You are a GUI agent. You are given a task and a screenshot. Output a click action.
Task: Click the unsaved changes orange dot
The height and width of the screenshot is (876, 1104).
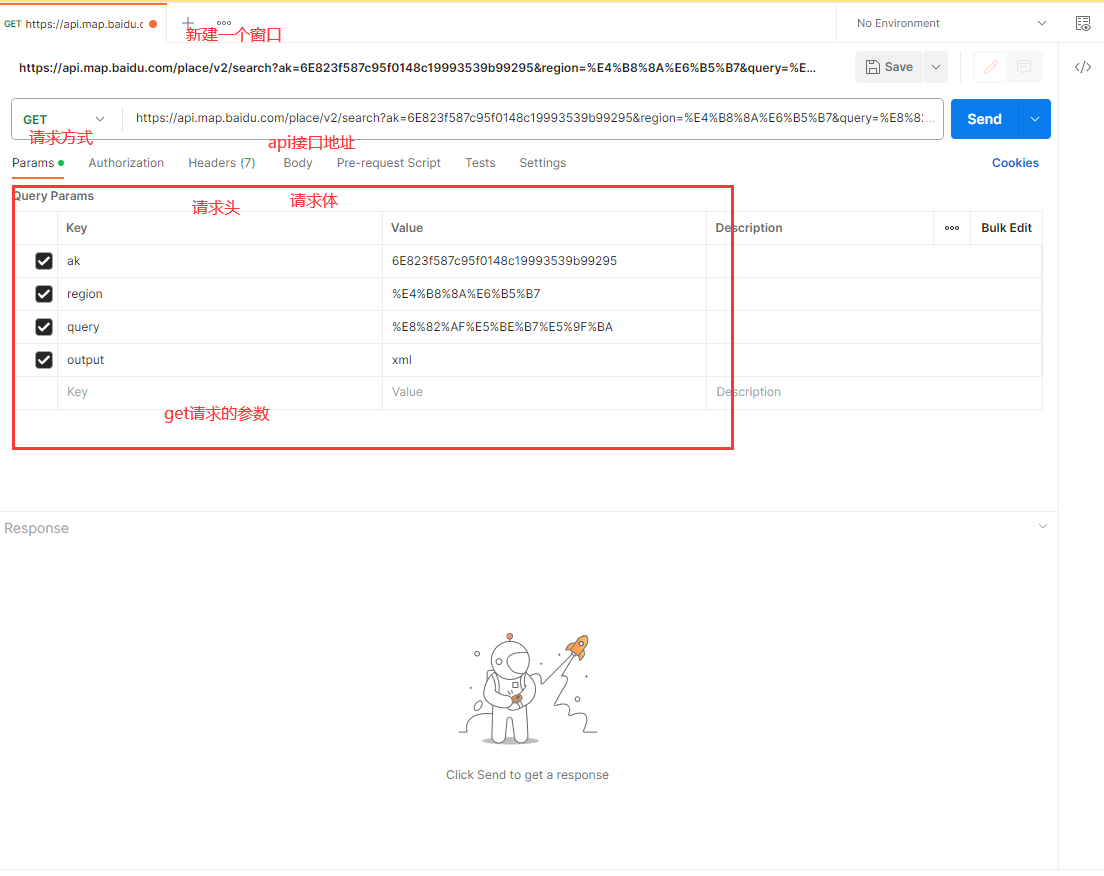coord(153,24)
